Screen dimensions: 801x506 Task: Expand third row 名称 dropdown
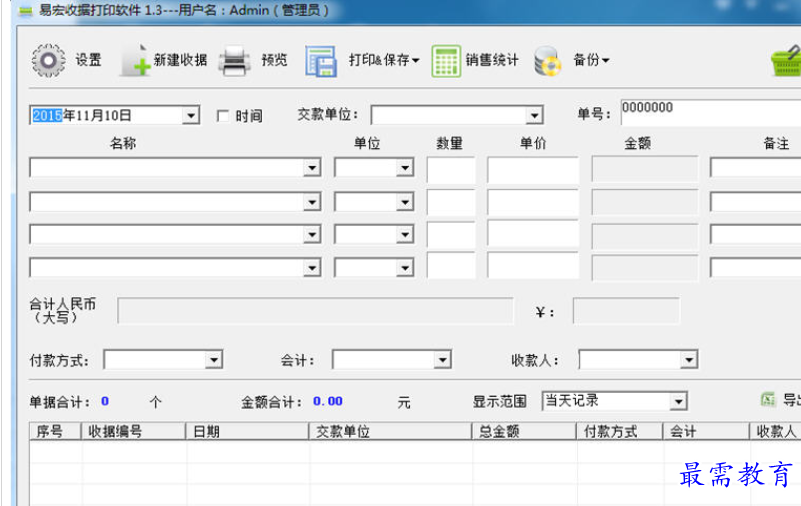coord(312,235)
